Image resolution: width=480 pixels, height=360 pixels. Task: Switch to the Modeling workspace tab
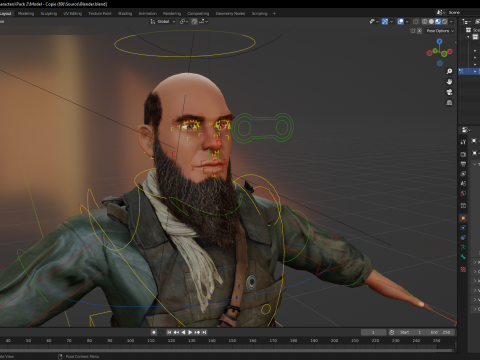coord(26,14)
